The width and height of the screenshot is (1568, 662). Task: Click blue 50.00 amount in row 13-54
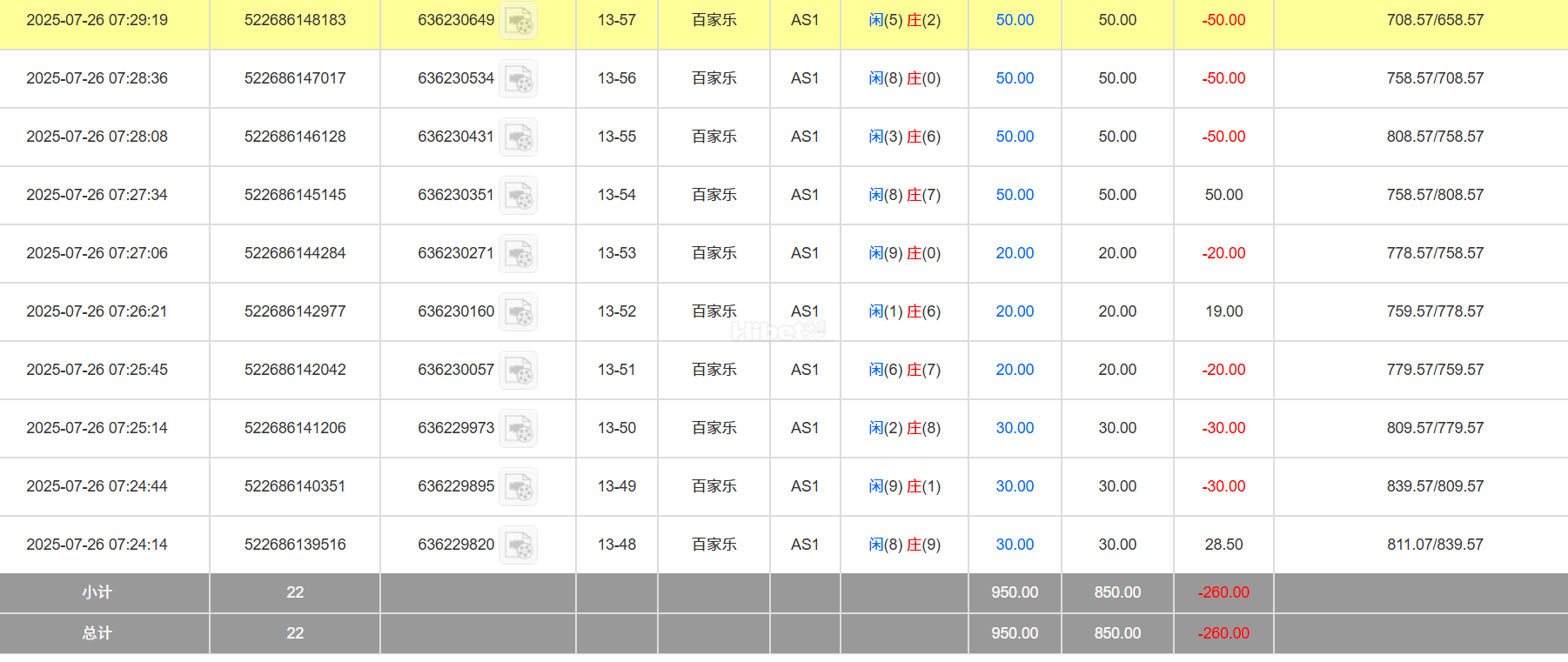tap(1015, 195)
